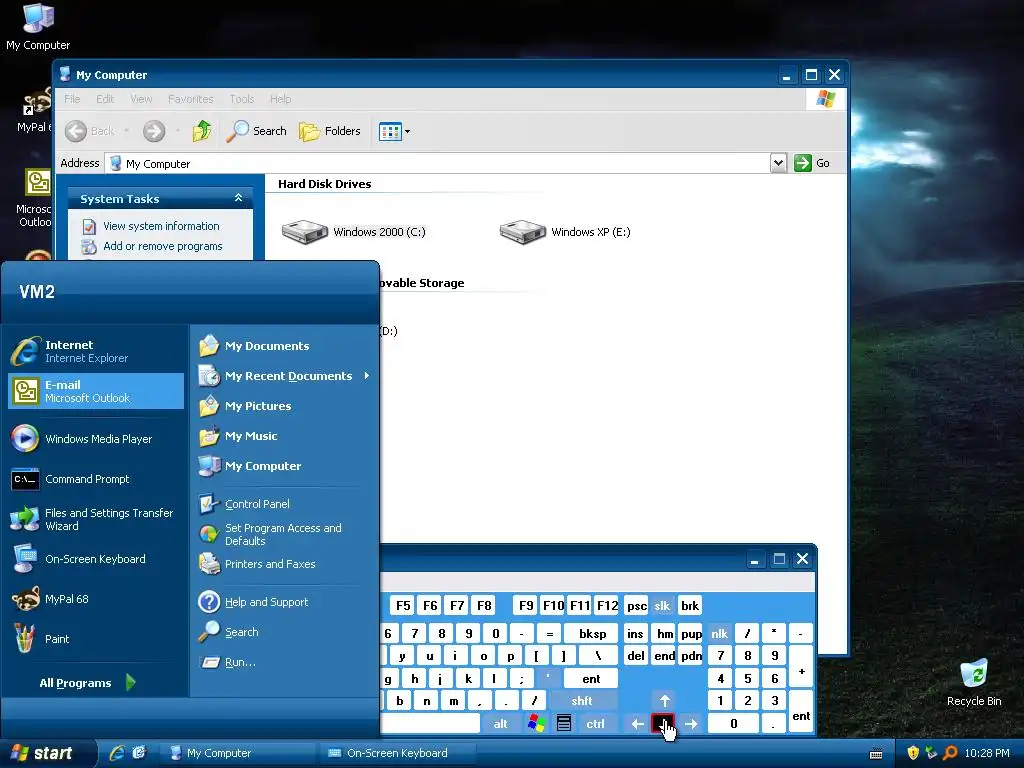Image resolution: width=1024 pixels, height=768 pixels.
Task: Start Files and Settings Transfer Wizard
Action: pos(95,519)
